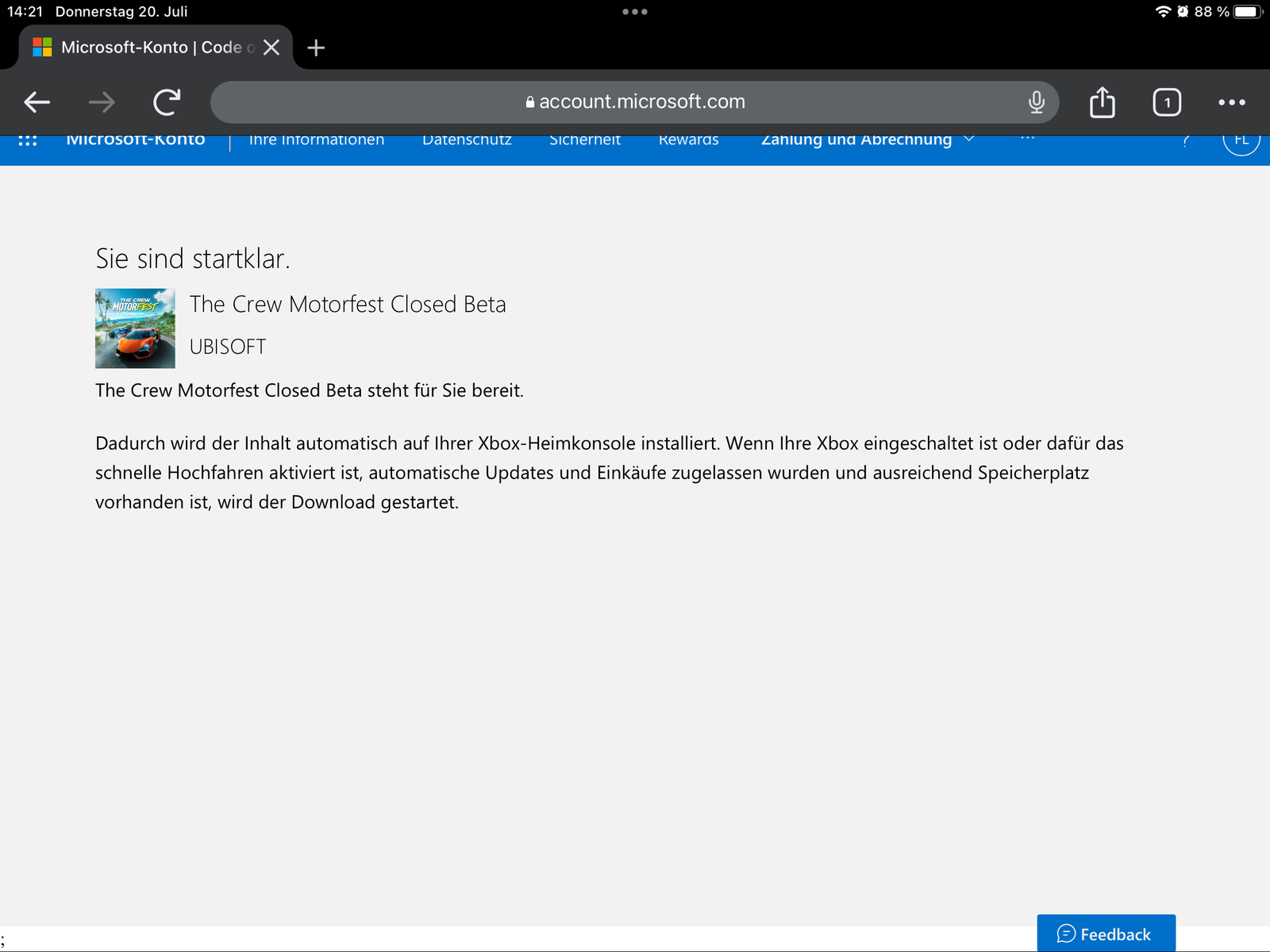The height and width of the screenshot is (952, 1270).
Task: Open Rewards menu item
Action: pyautogui.click(x=689, y=140)
